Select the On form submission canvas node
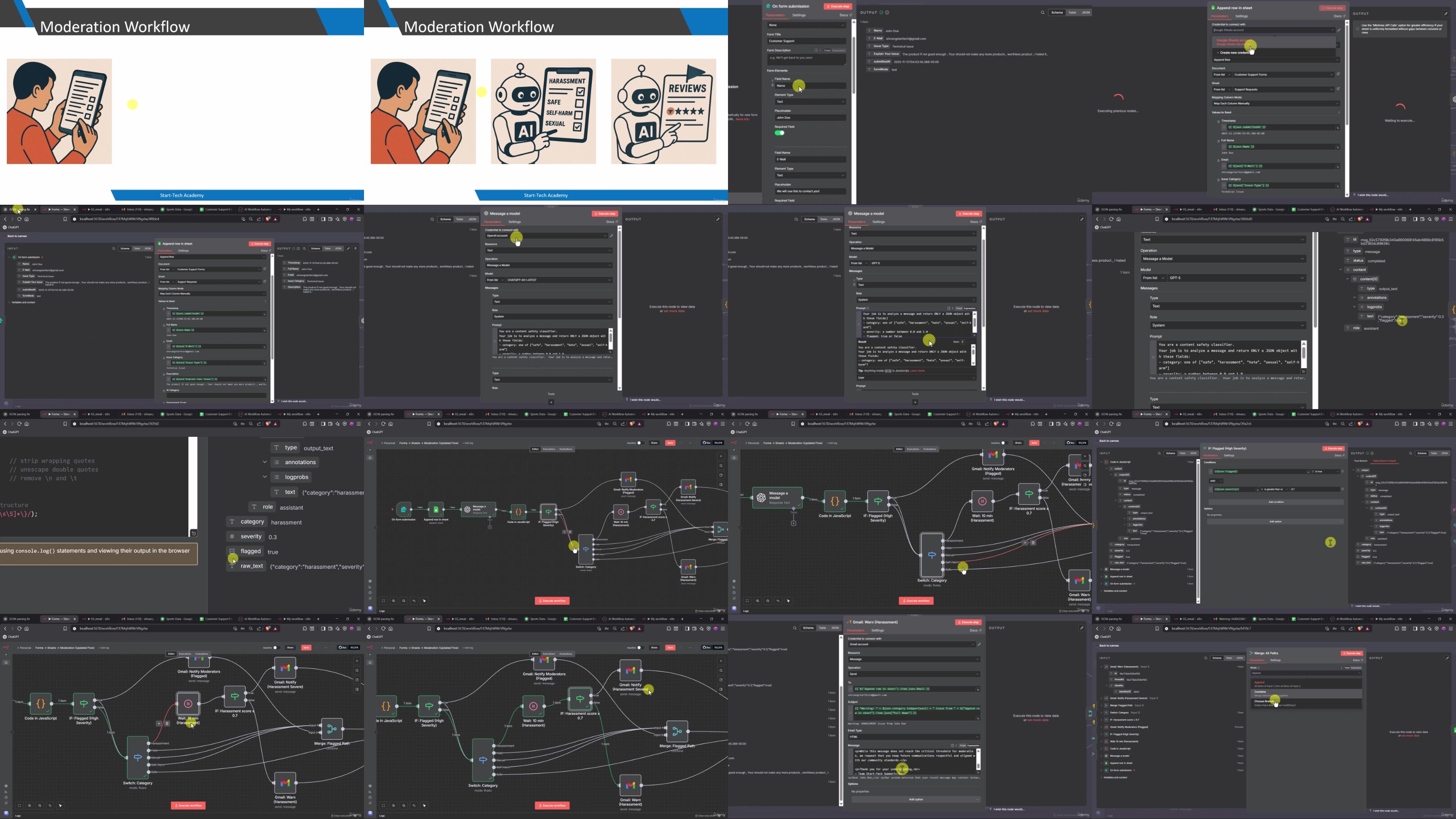The width and height of the screenshot is (1456, 819). [404, 509]
